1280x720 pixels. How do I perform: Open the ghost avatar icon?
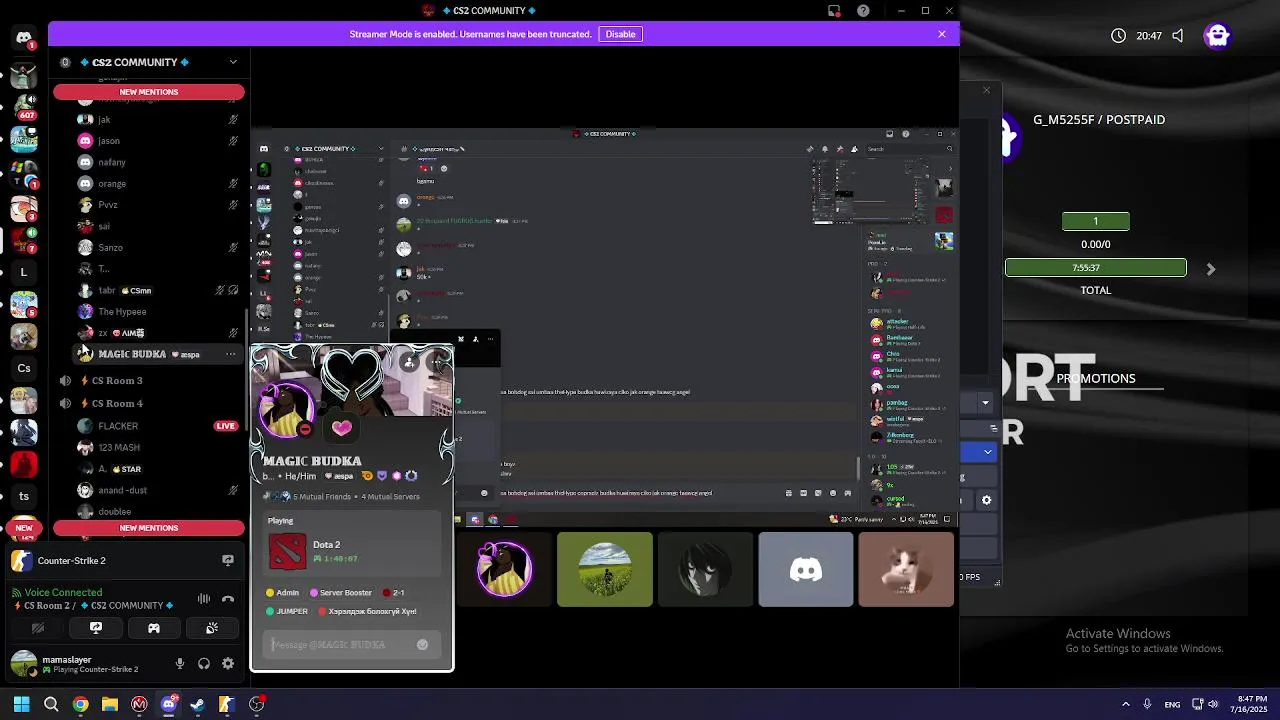pyautogui.click(x=1217, y=36)
